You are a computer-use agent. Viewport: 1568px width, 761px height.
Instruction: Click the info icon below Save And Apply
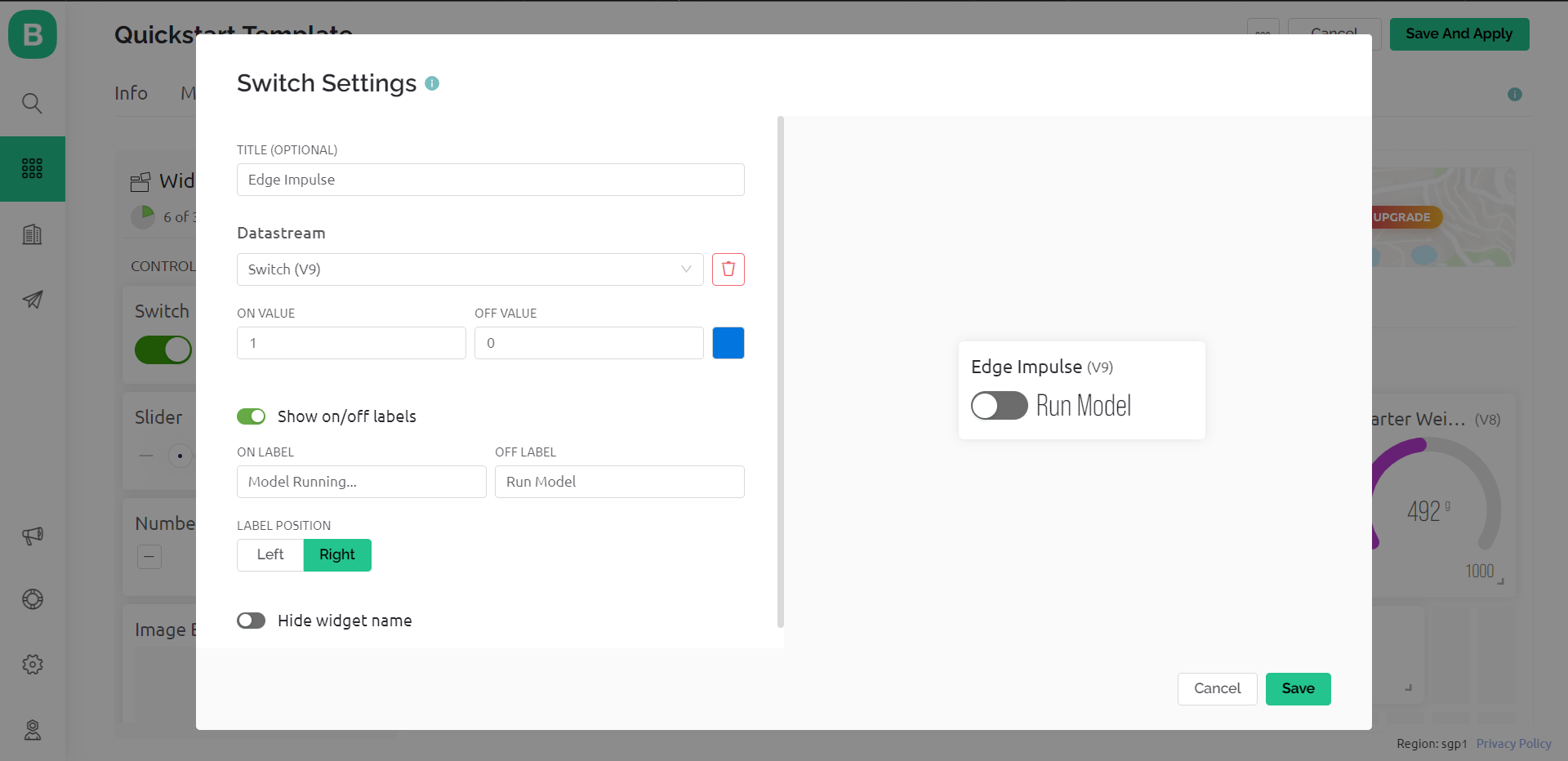pyautogui.click(x=1515, y=94)
